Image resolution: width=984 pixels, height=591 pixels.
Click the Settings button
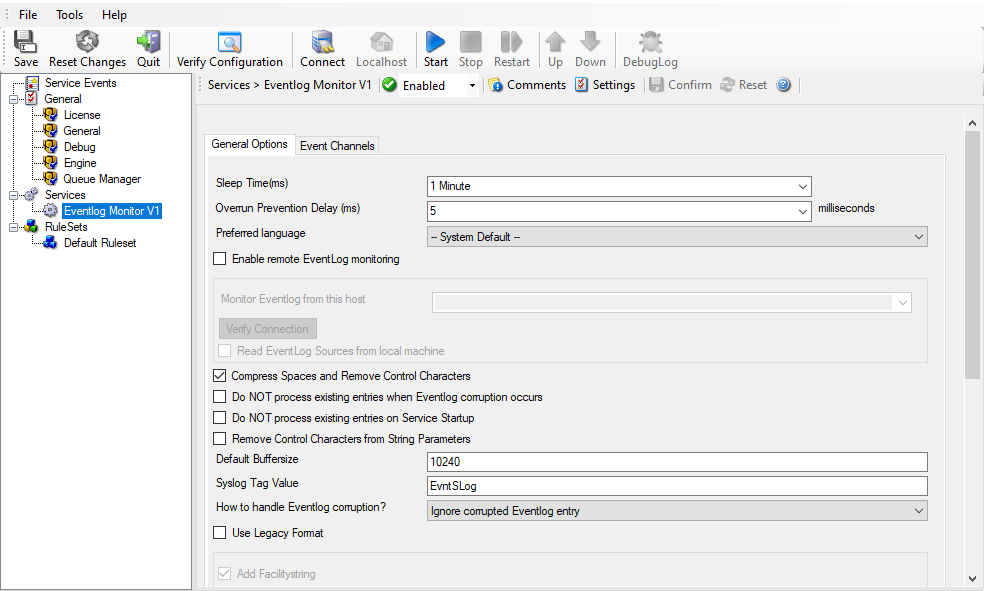(x=605, y=85)
